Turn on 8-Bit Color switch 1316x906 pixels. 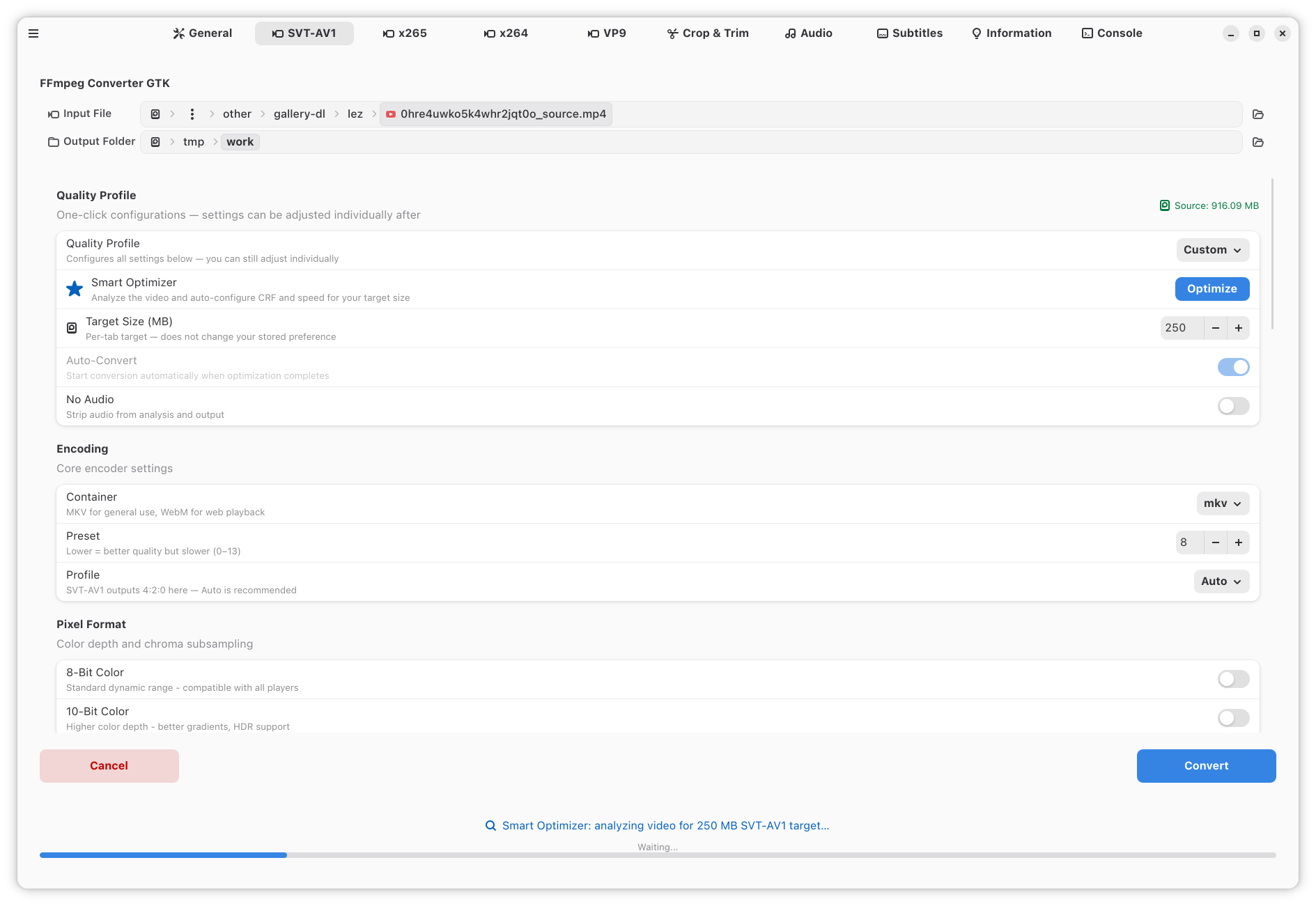tap(1234, 679)
